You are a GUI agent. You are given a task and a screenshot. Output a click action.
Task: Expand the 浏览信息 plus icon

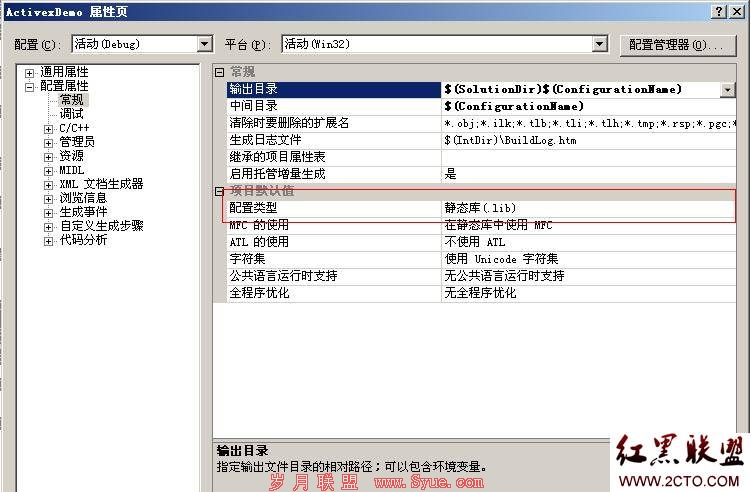point(48,199)
